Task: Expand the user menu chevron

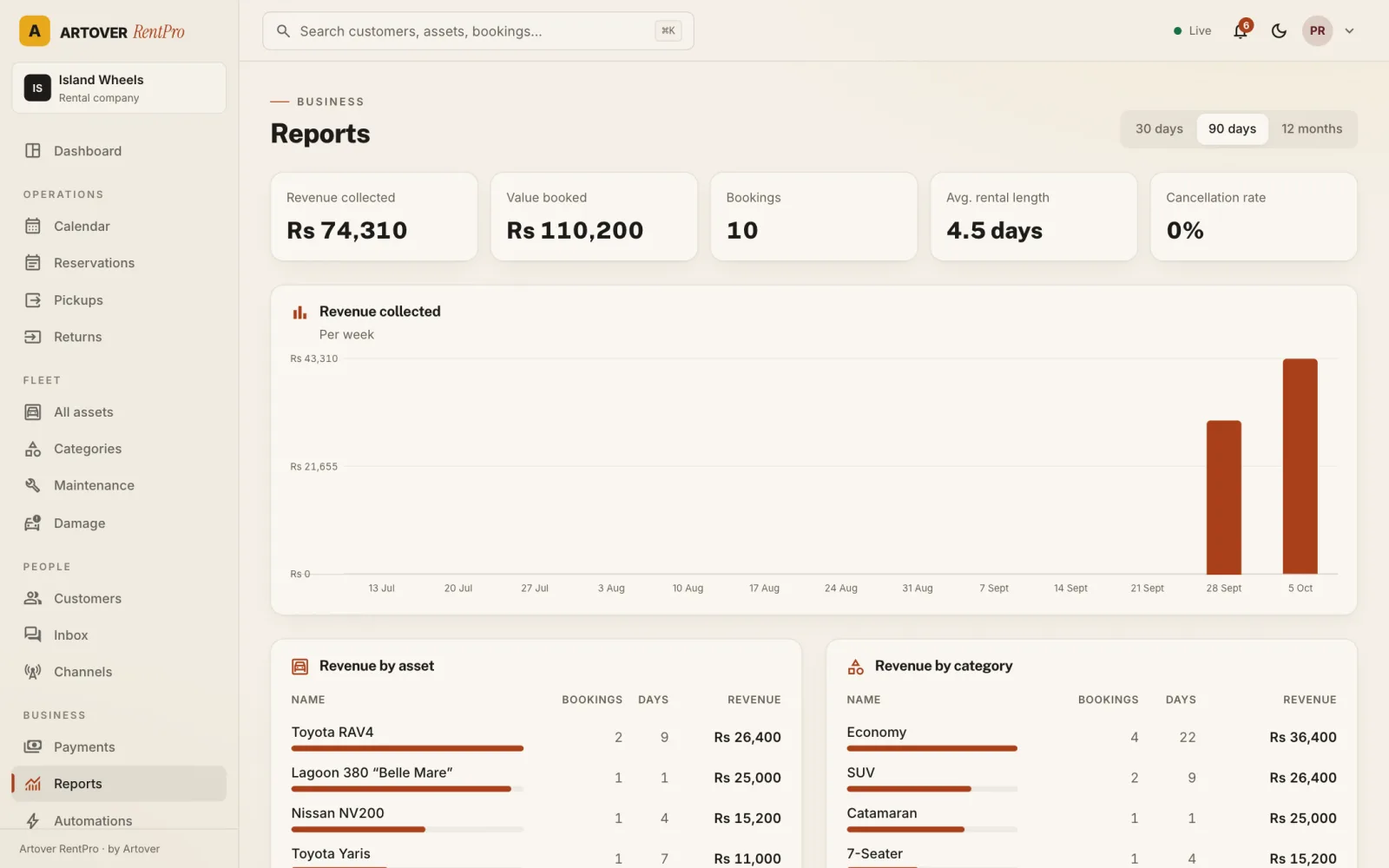Action: tap(1349, 30)
